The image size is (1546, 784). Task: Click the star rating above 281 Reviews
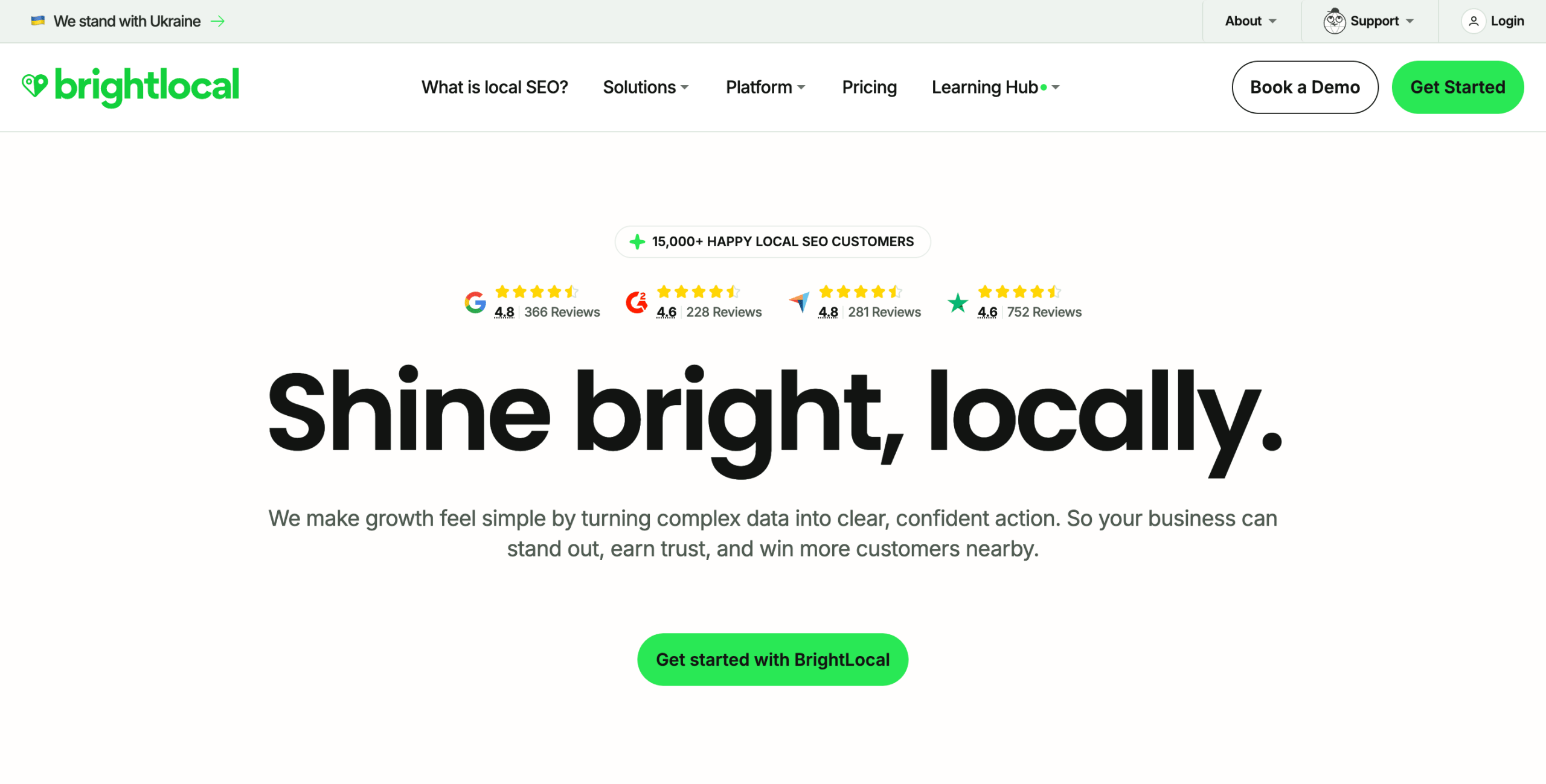861,292
